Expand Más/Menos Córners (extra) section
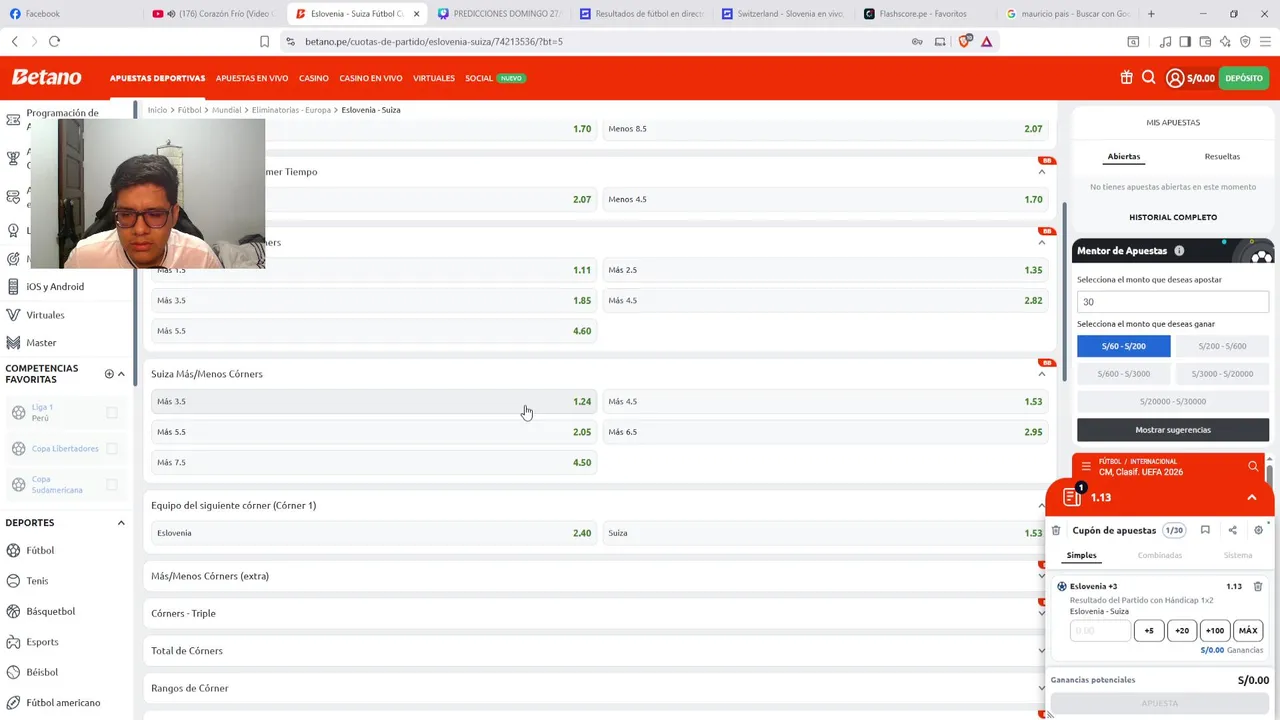This screenshot has height=720, width=1280. tap(1041, 576)
